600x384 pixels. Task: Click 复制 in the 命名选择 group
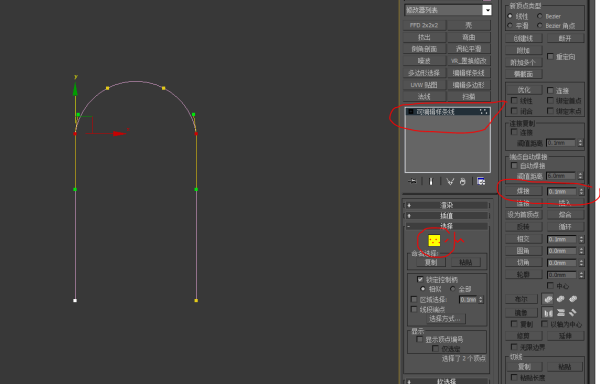click(431, 262)
